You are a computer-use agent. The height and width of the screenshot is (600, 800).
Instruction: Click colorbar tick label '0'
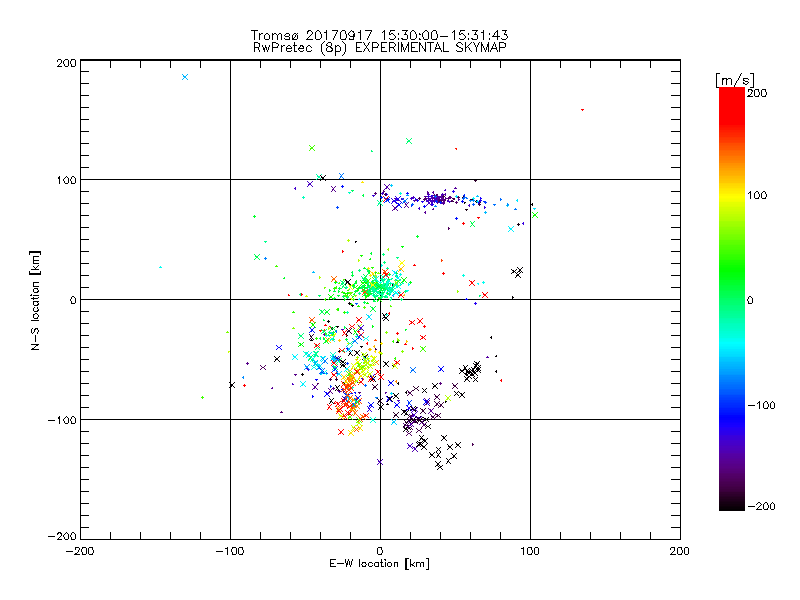point(750,301)
